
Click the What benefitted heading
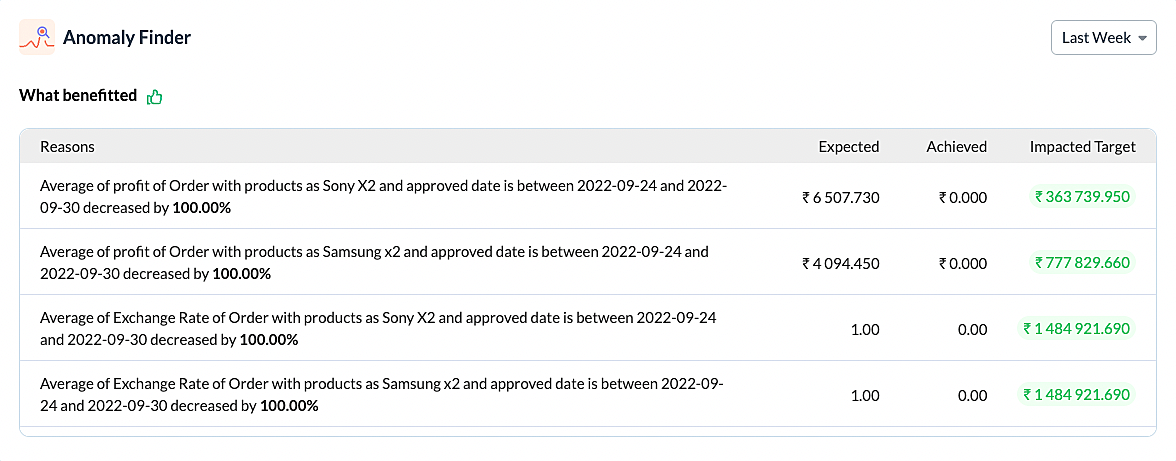[x=78, y=96]
